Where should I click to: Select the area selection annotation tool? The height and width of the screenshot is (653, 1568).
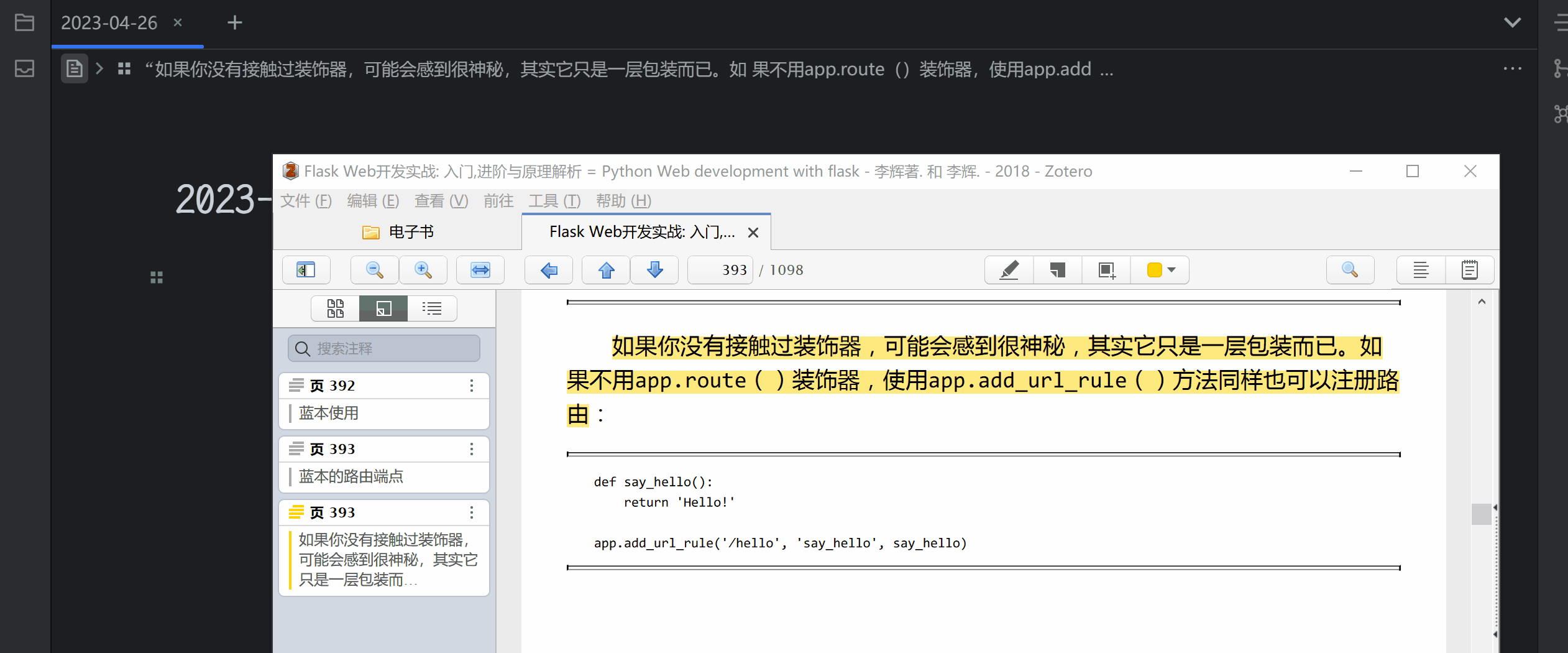[x=1106, y=270]
